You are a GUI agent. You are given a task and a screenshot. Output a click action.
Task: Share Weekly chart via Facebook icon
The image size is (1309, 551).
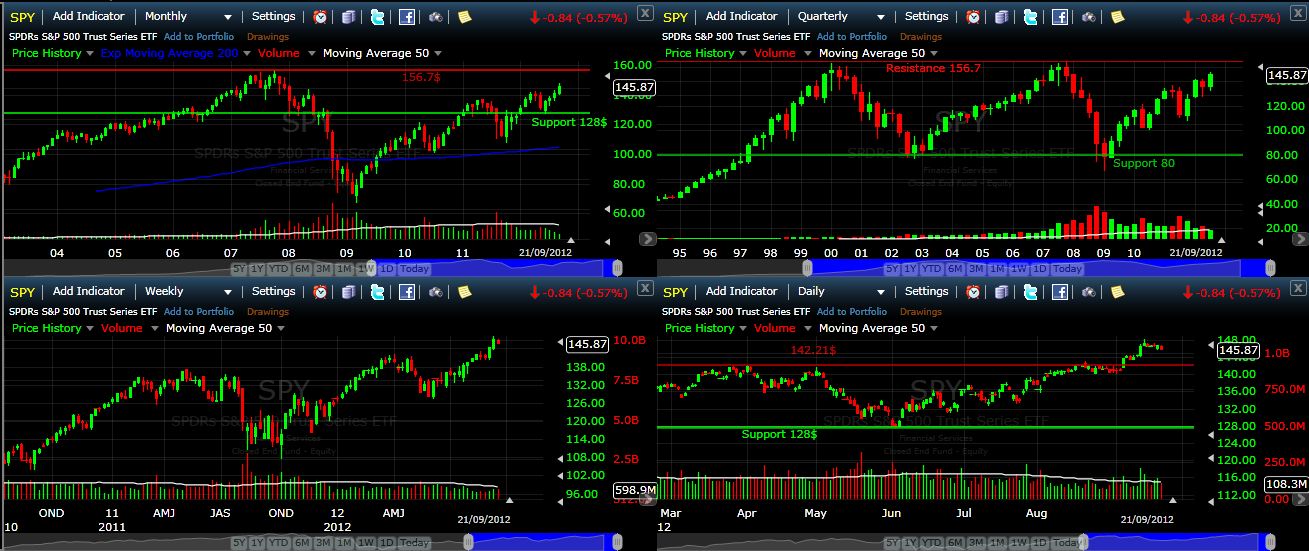point(407,292)
